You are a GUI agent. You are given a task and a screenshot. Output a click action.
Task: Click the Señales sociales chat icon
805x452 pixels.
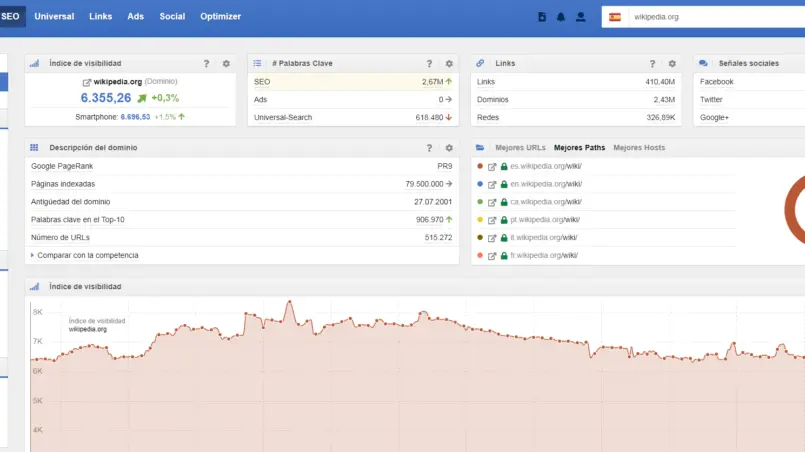(703, 63)
